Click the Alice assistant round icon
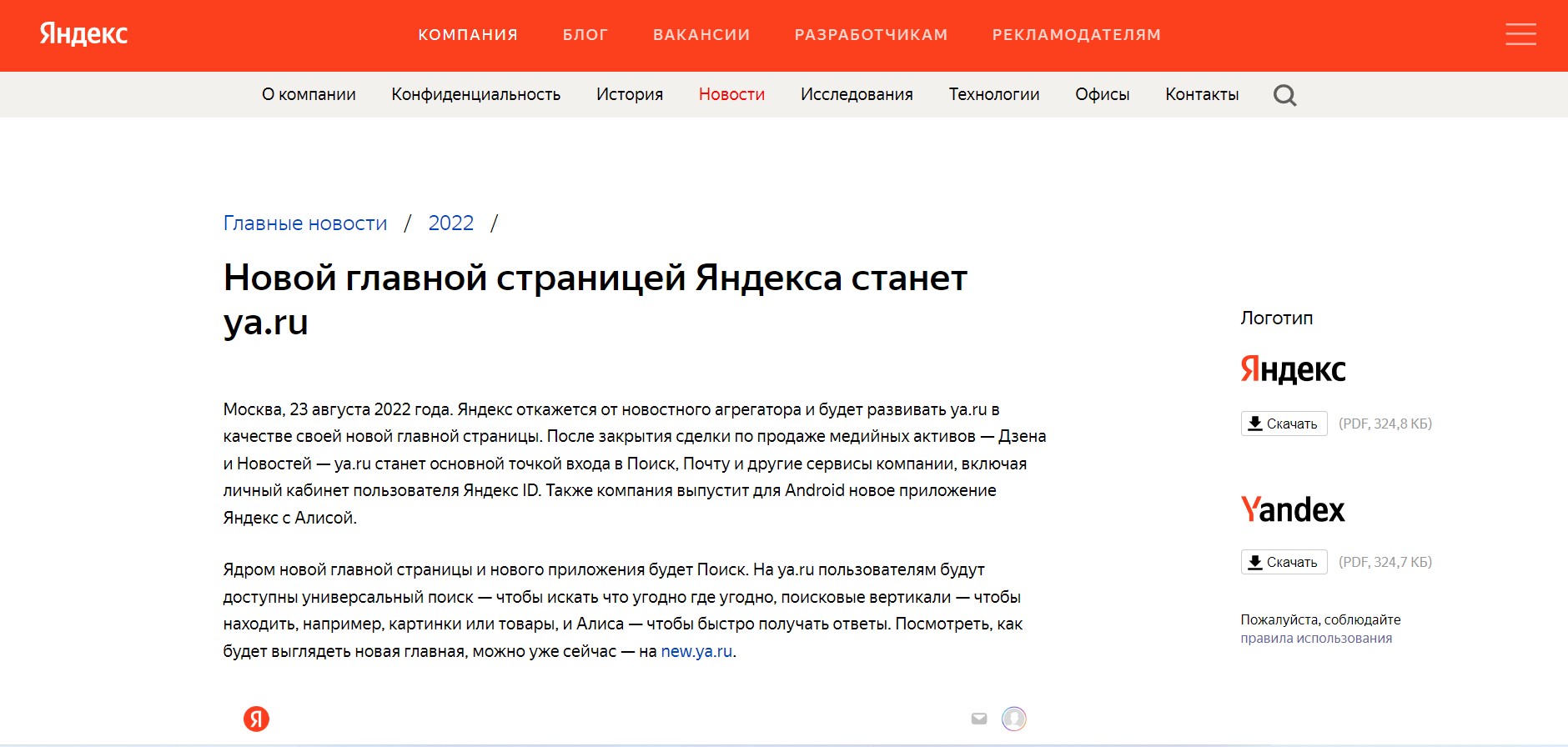 point(1014,719)
